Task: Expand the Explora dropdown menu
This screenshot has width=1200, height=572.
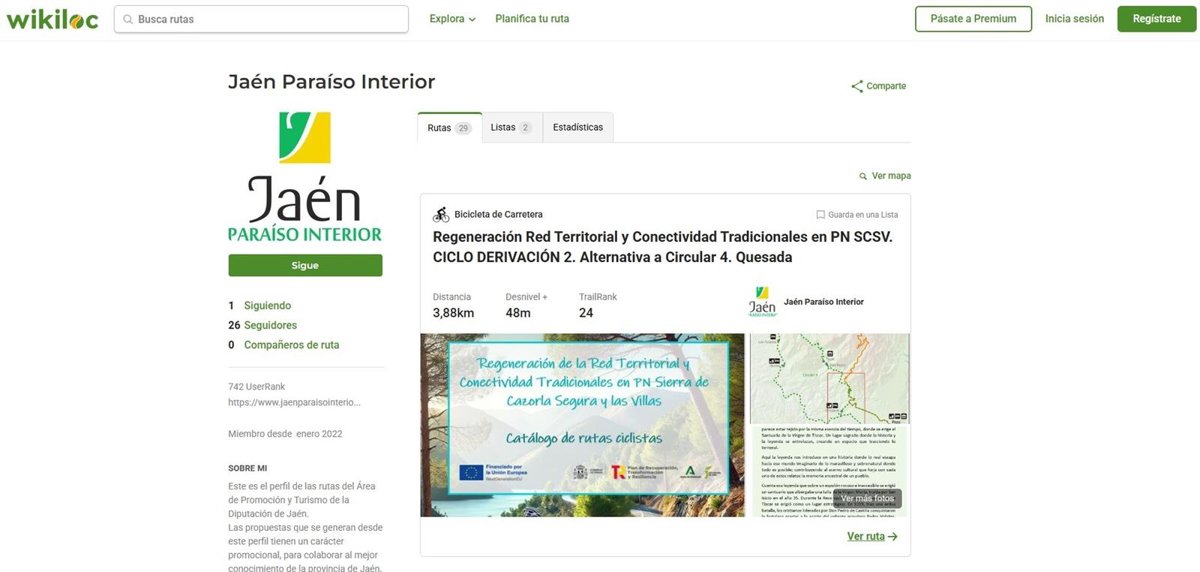Action: click(x=452, y=19)
